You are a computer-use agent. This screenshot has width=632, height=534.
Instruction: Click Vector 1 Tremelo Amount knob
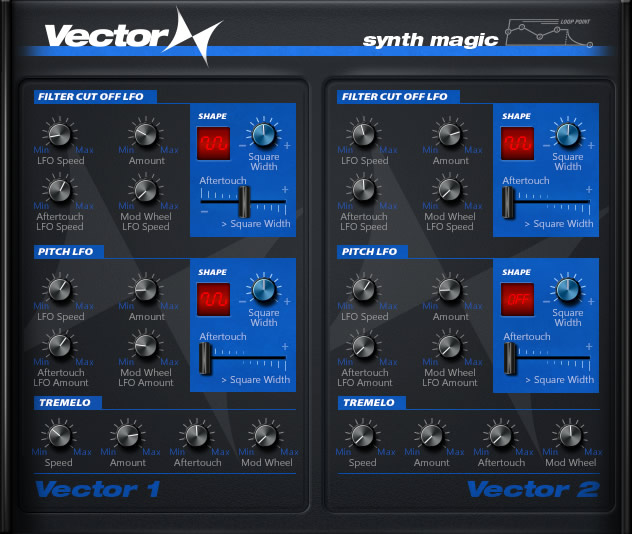(x=128, y=436)
